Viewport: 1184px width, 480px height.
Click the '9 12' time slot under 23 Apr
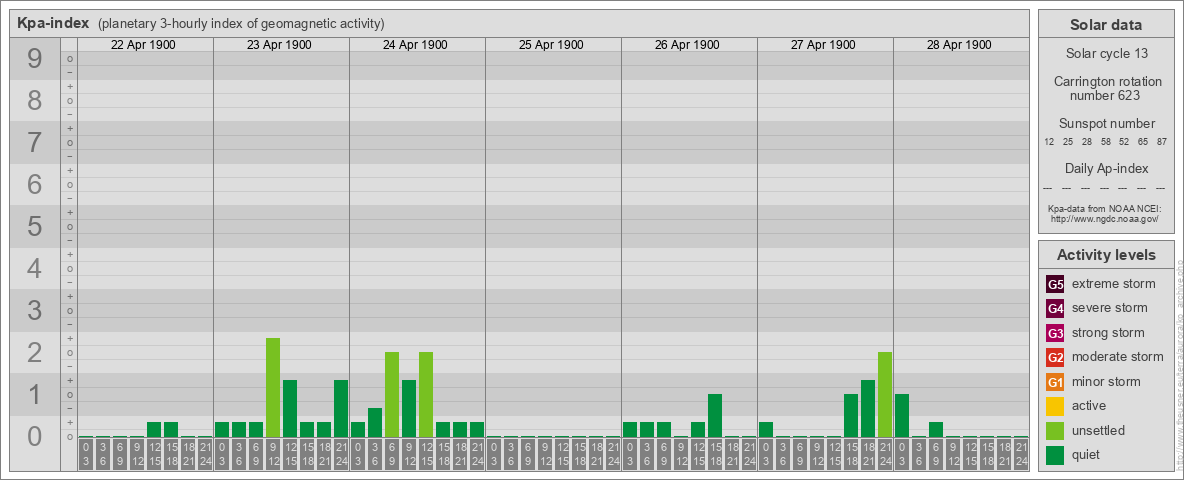click(273, 455)
